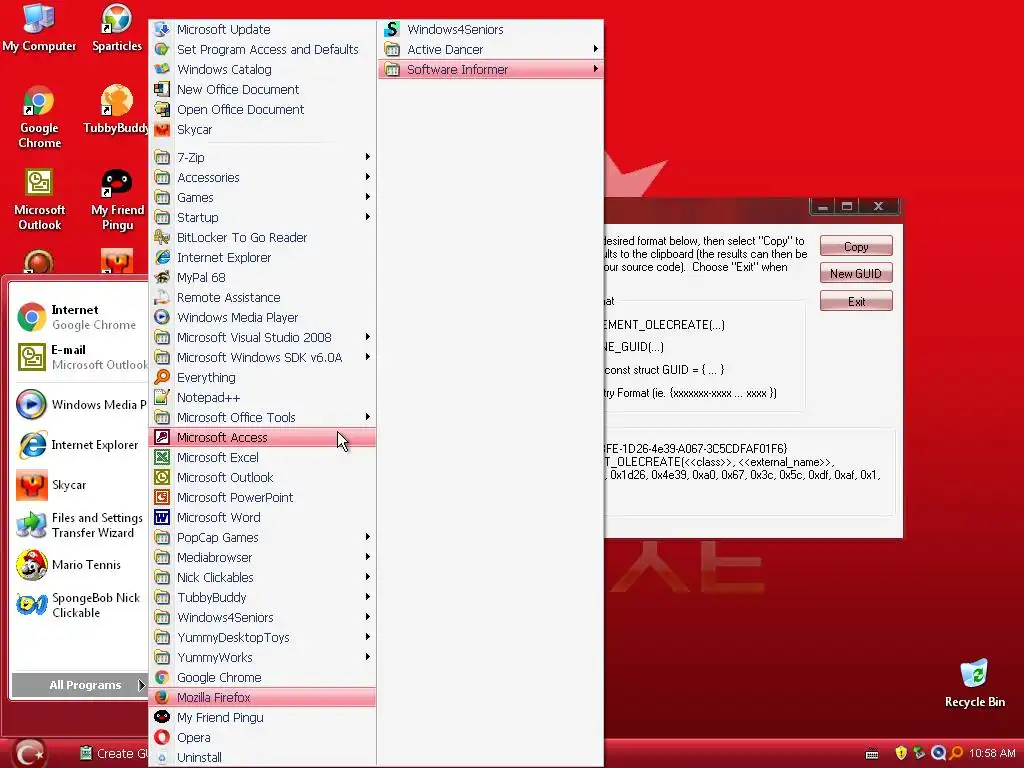Launch BitLocker To Go Reader
This screenshot has width=1024, height=768.
click(x=263, y=238)
